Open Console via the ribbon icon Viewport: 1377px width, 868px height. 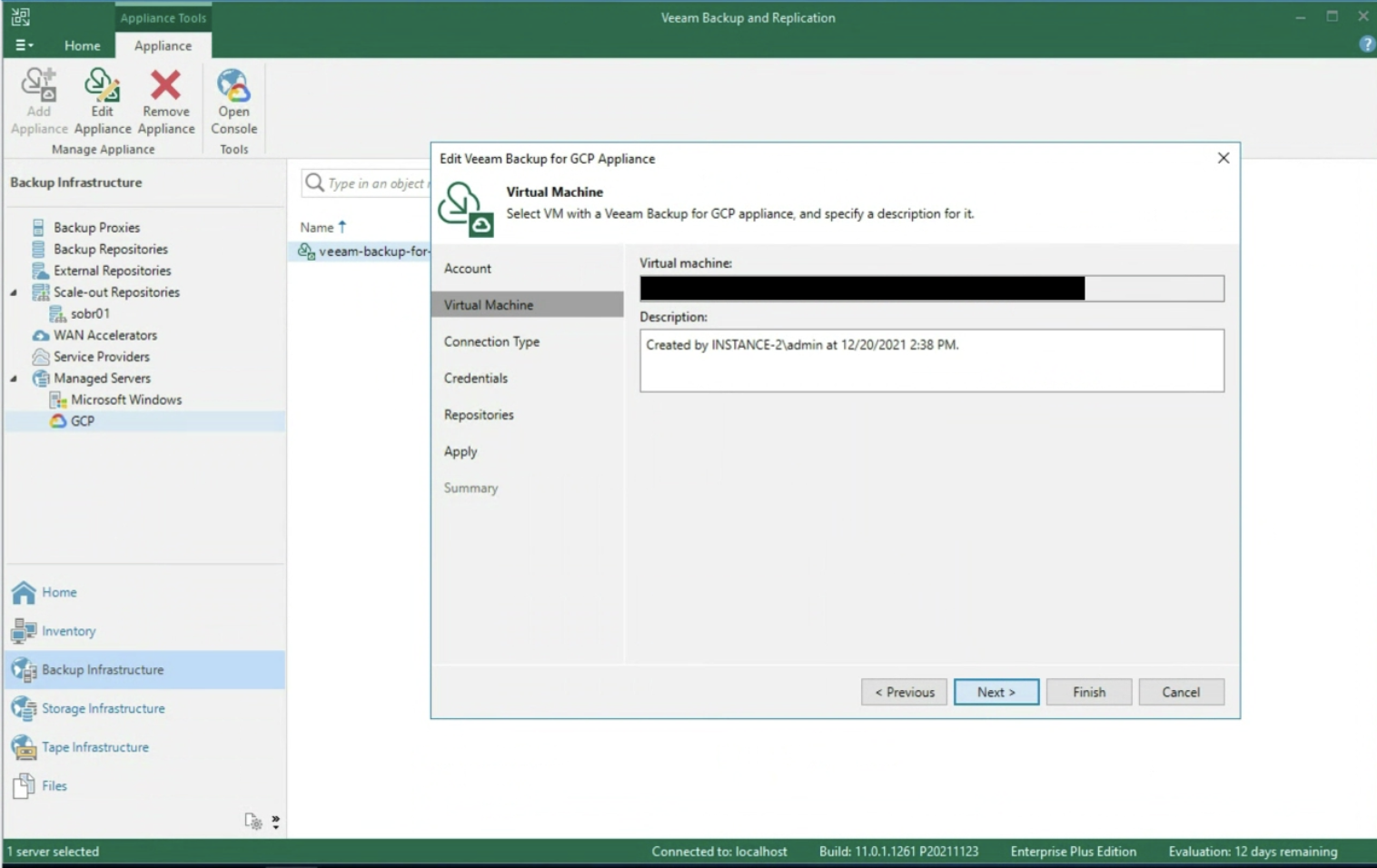(x=233, y=84)
